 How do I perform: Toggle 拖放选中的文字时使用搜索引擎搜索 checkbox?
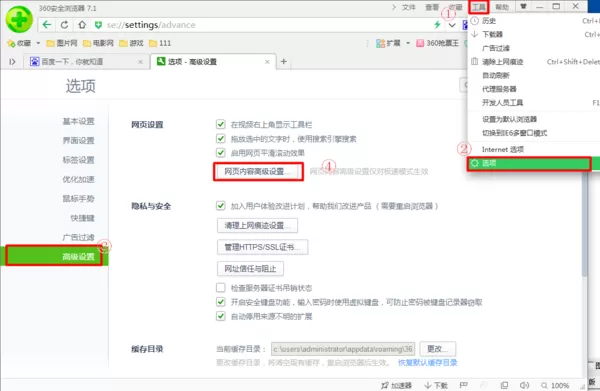220,138
